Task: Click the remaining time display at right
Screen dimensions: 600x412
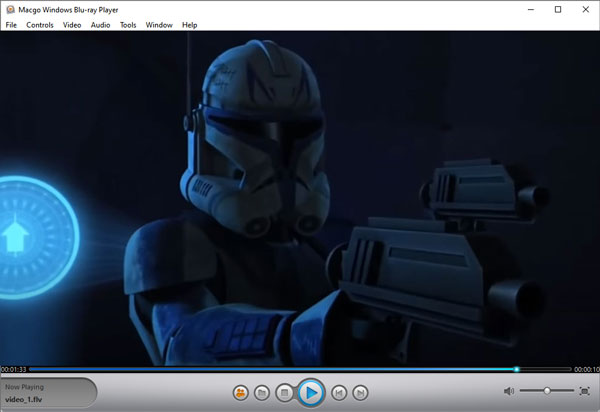Action: 587,369
